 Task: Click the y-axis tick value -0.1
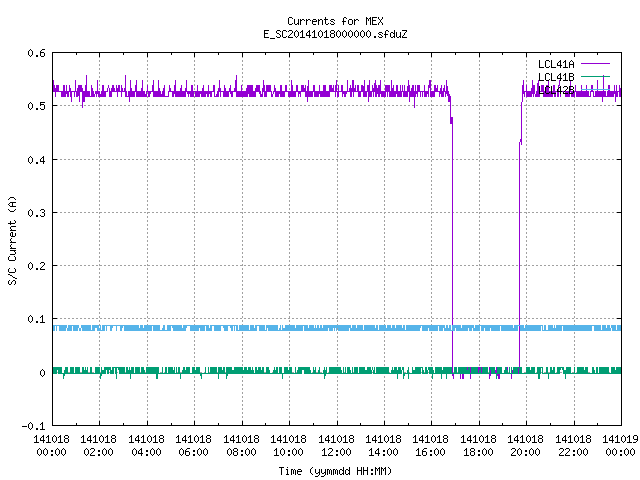tap(33, 426)
